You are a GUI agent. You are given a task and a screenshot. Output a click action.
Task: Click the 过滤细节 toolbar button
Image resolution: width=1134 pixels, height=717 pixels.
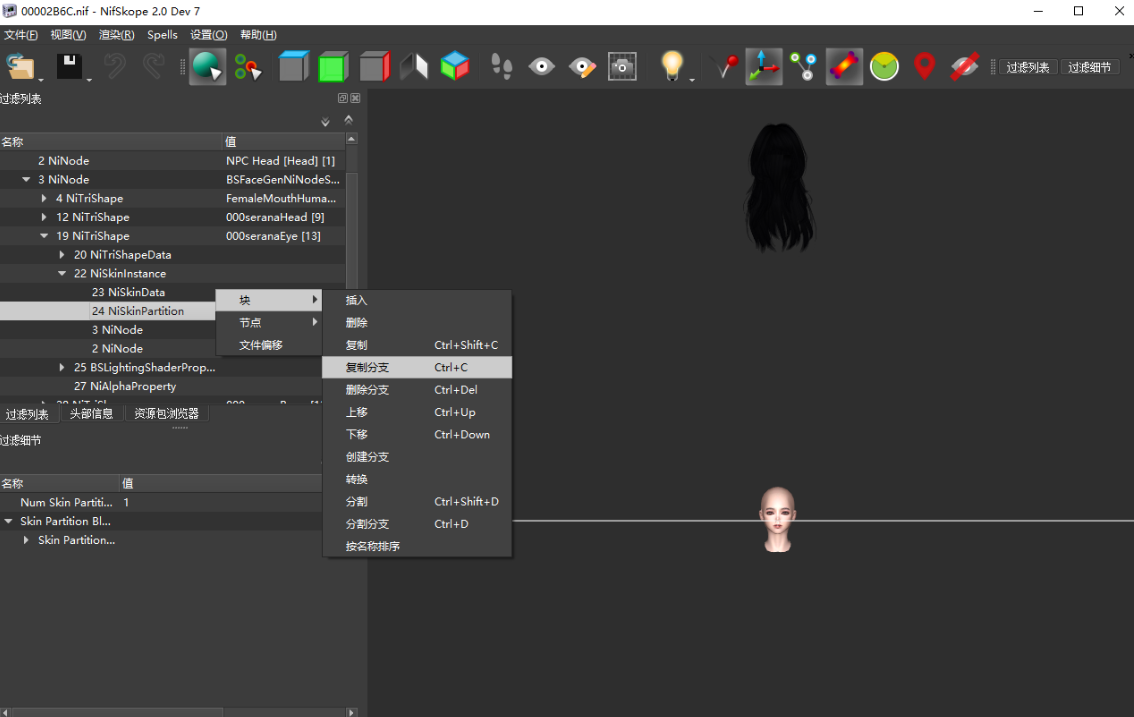(x=1089, y=67)
